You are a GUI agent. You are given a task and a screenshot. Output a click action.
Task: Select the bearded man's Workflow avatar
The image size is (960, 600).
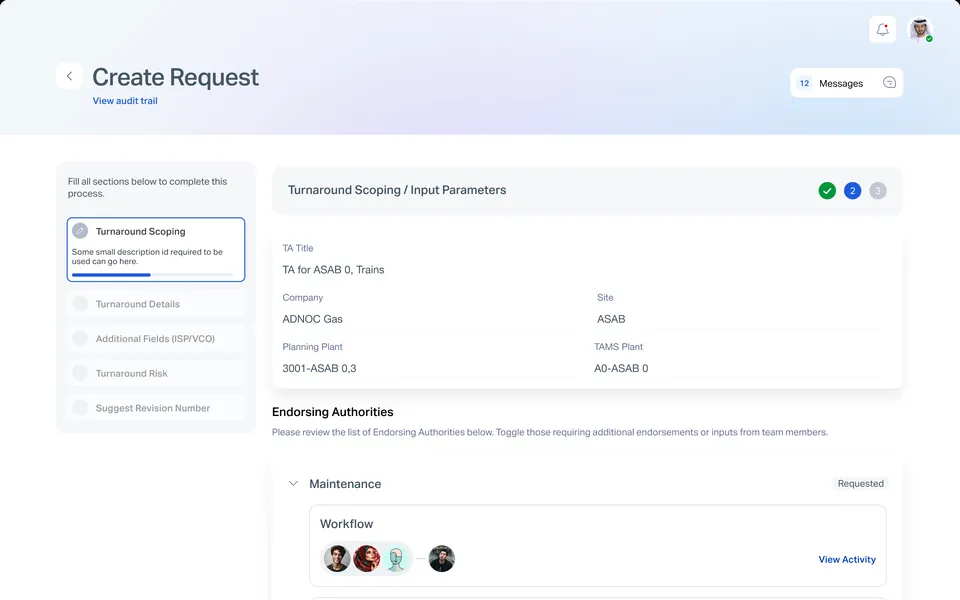[441, 558]
